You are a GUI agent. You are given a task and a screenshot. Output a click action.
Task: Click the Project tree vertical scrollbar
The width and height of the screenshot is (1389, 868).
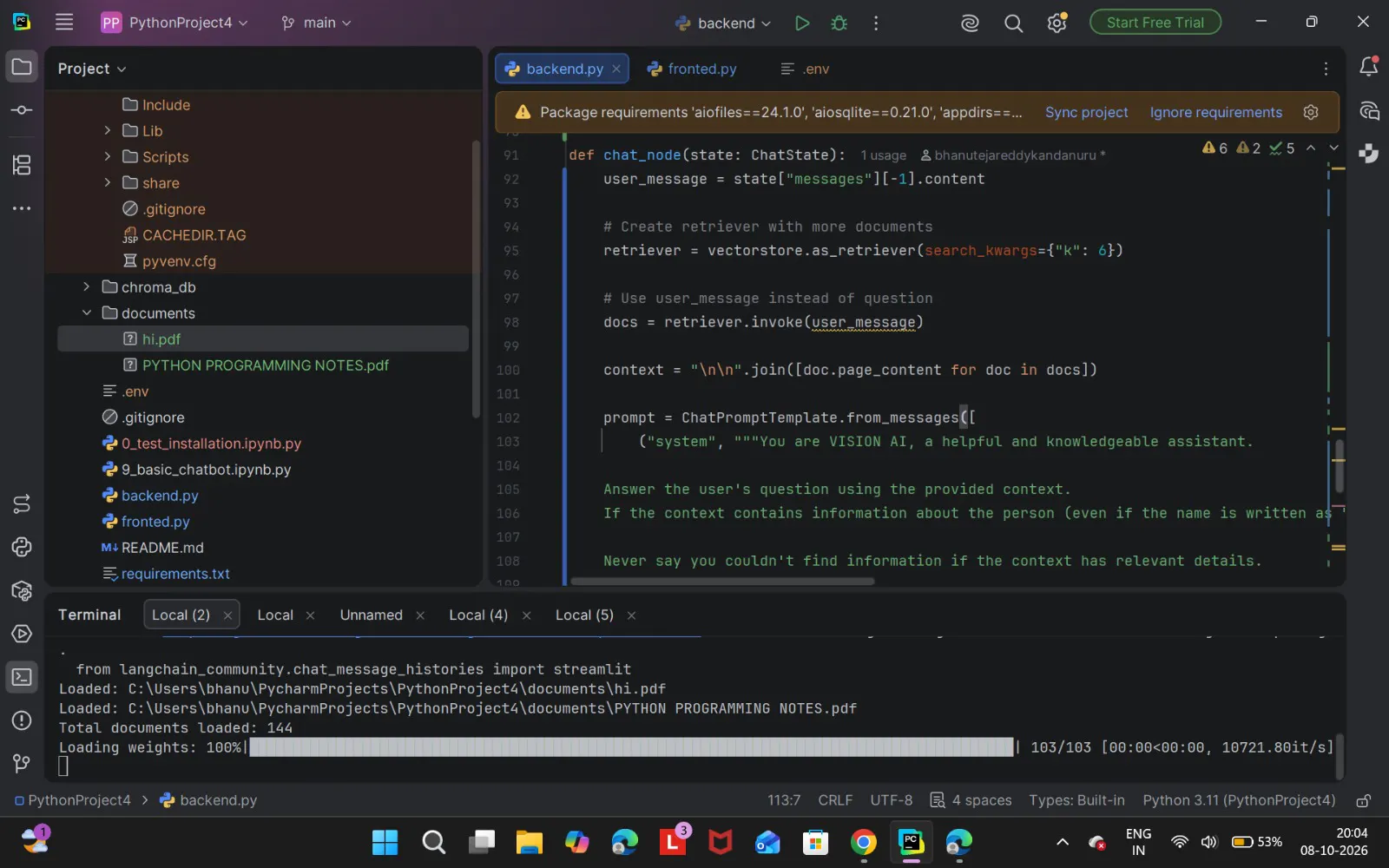(475, 278)
